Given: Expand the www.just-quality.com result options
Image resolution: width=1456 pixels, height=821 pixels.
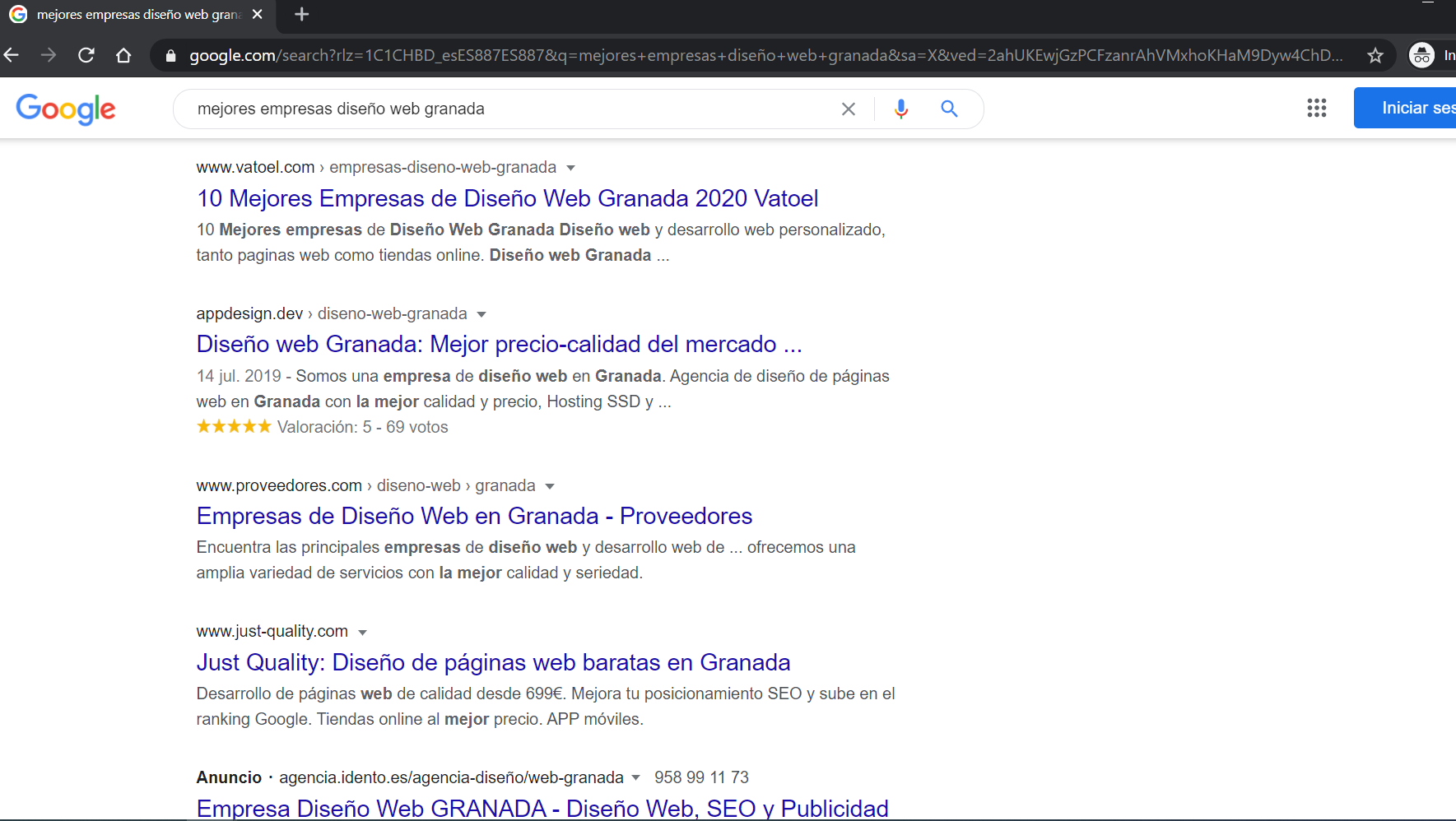Looking at the screenshot, I should pyautogui.click(x=363, y=631).
